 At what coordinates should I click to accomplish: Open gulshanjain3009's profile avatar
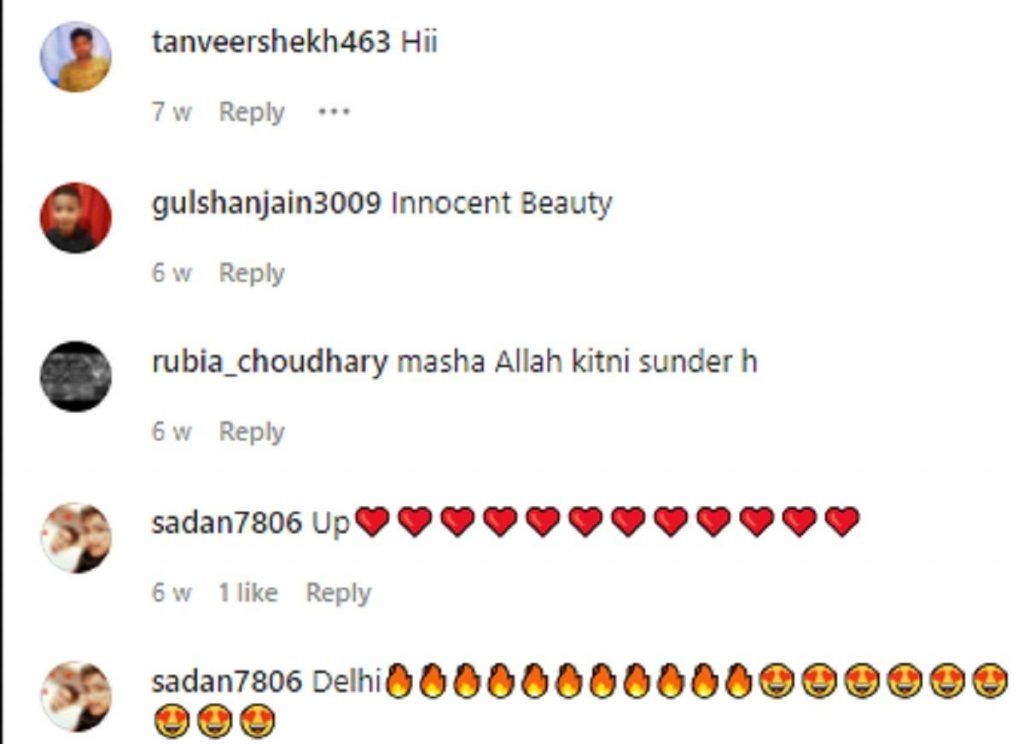point(76,218)
